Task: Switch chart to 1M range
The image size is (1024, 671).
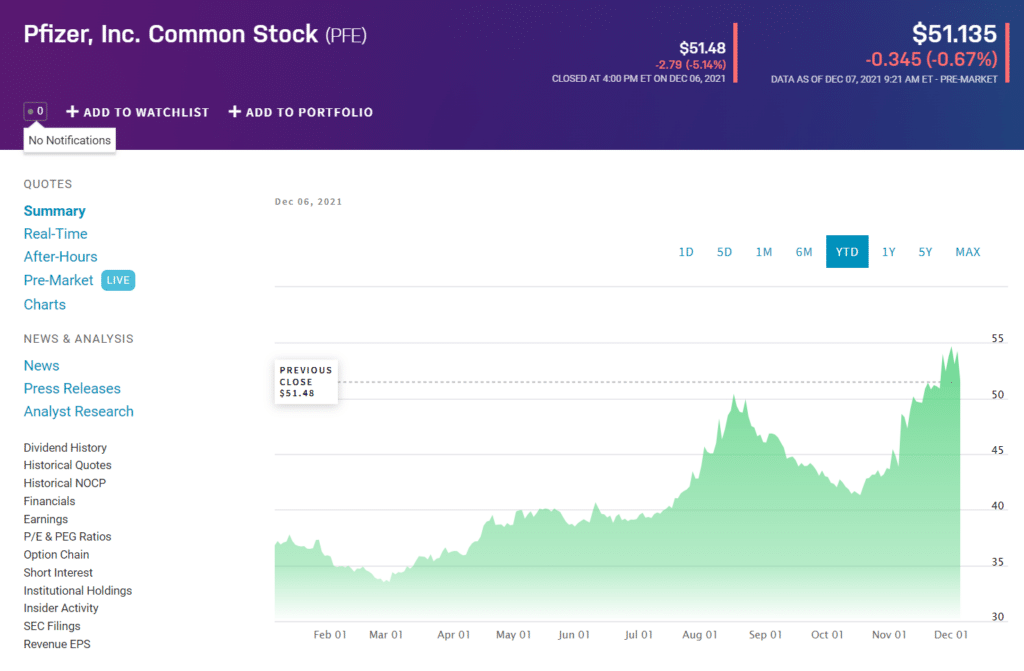Action: pyautogui.click(x=763, y=252)
